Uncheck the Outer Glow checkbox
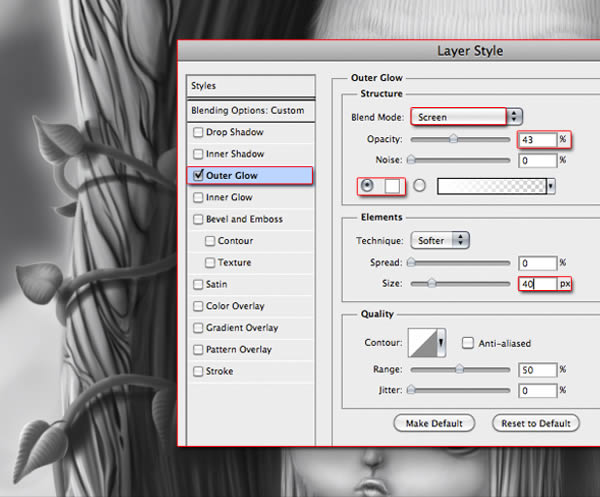Viewport: 600px width, 497px height. [x=198, y=176]
